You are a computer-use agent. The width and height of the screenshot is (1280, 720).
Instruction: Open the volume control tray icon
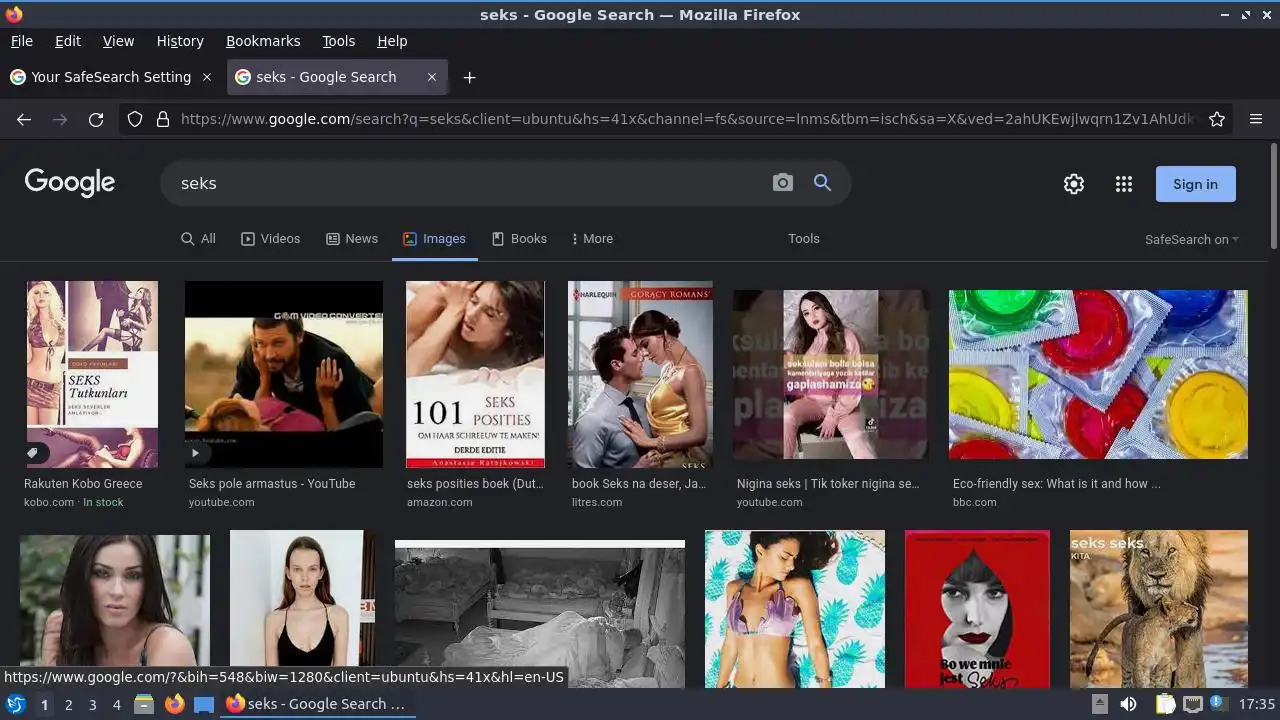pyautogui.click(x=1128, y=704)
